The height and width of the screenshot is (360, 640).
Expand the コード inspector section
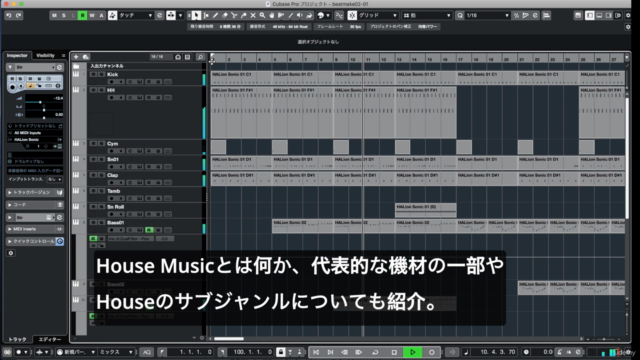[x=35, y=204]
